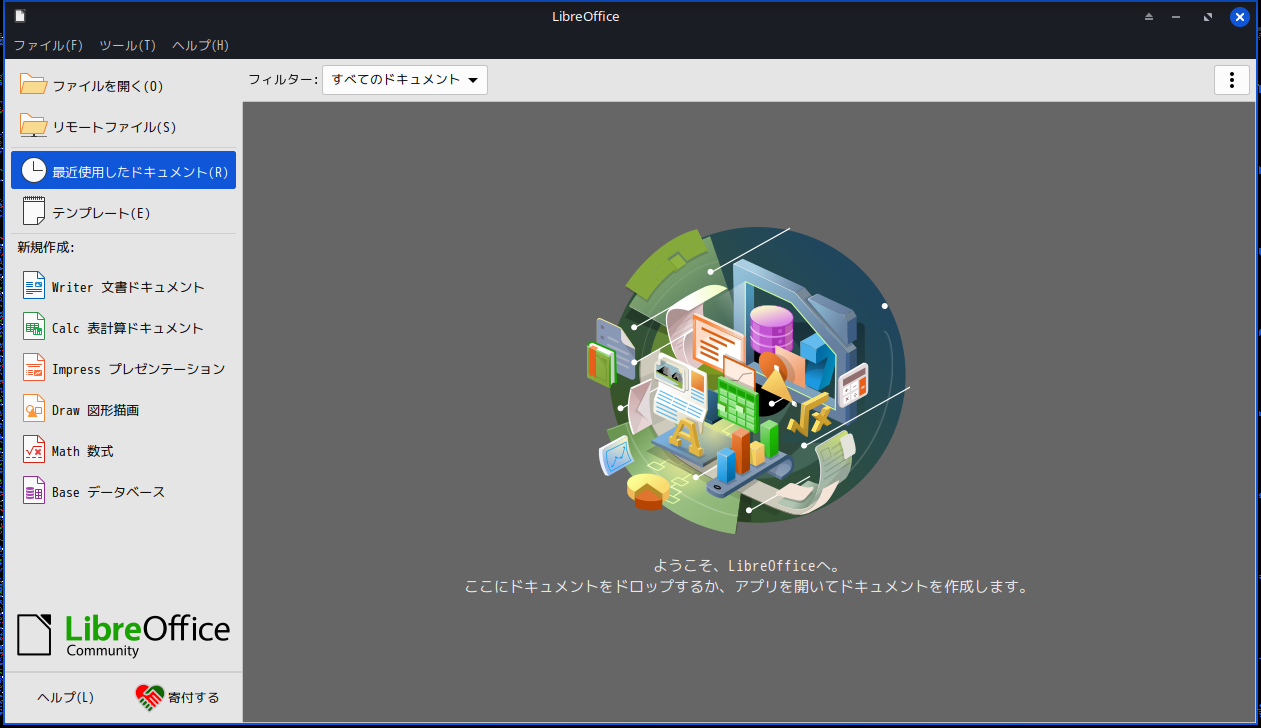Click the LibreOffice Community logo
The height and width of the screenshot is (728, 1261).
124,634
